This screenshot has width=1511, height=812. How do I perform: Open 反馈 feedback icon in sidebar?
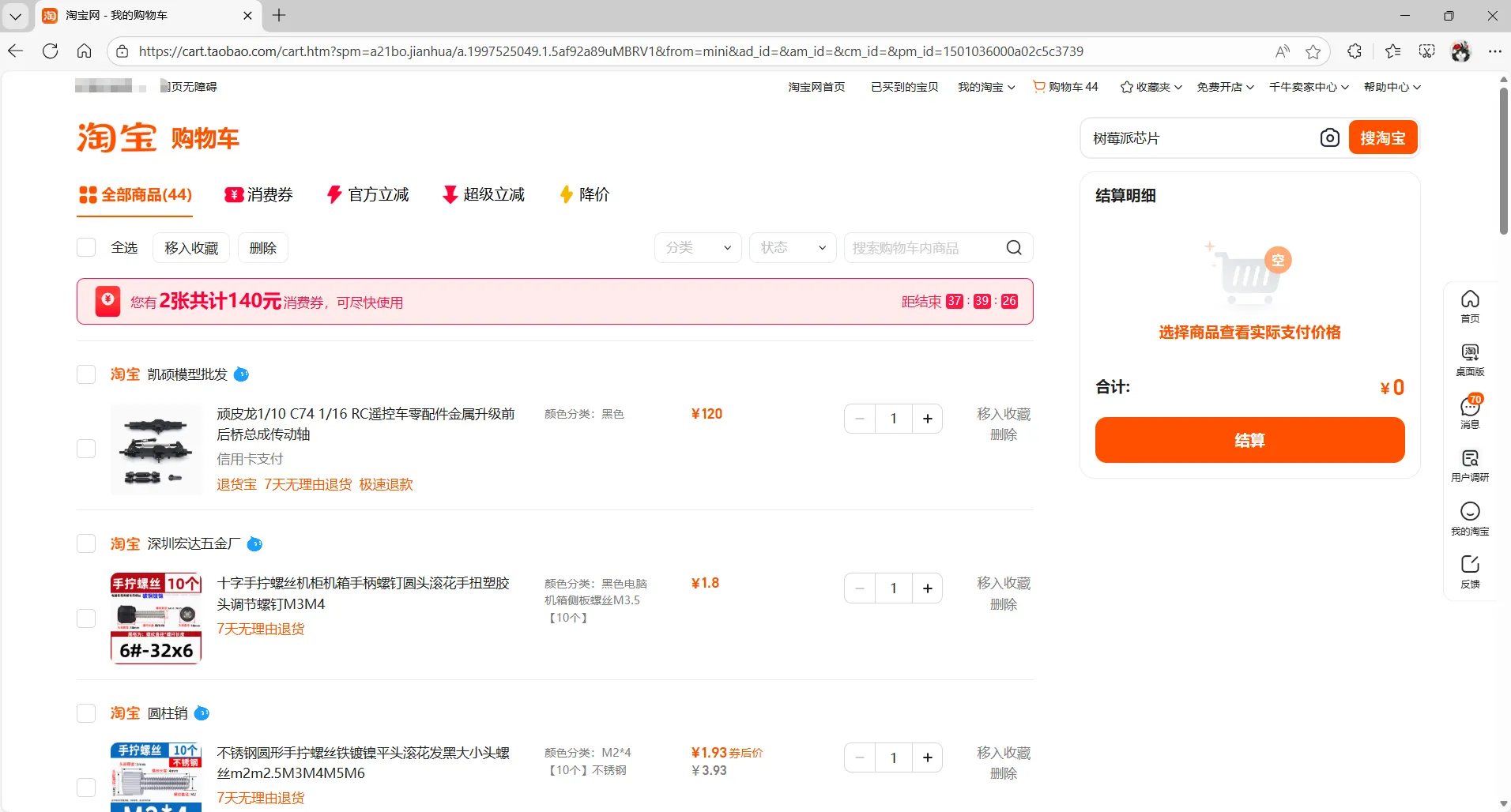(x=1470, y=570)
